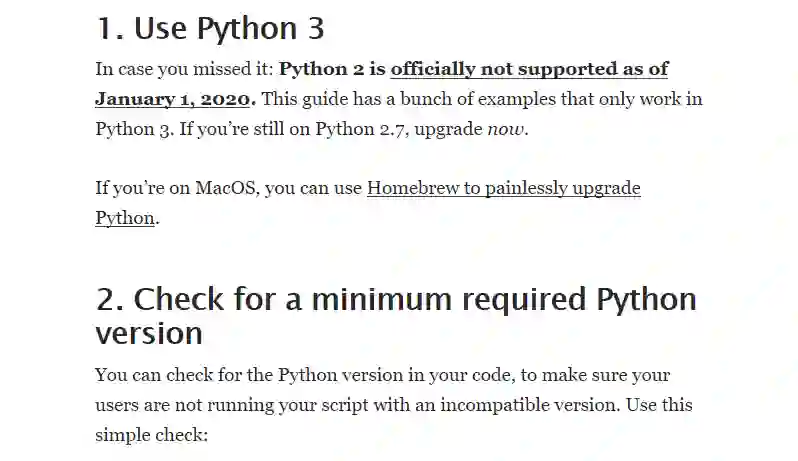Click the underlined "January 1, 2020." link text
This screenshot has width=798, height=461.
[x=175, y=99]
